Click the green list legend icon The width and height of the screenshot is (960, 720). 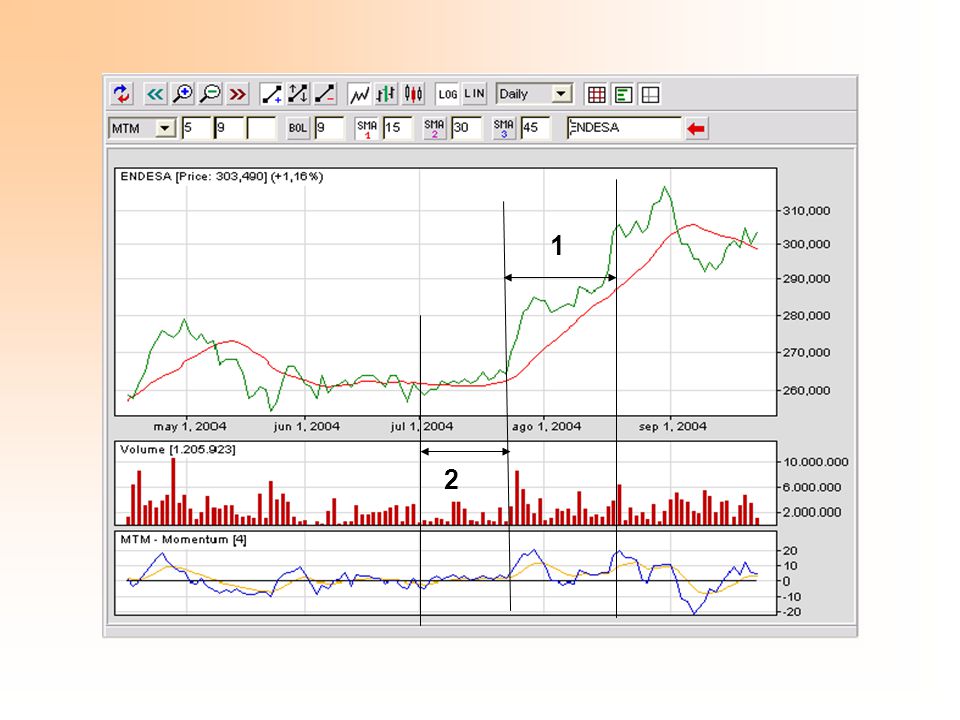pyautogui.click(x=623, y=94)
